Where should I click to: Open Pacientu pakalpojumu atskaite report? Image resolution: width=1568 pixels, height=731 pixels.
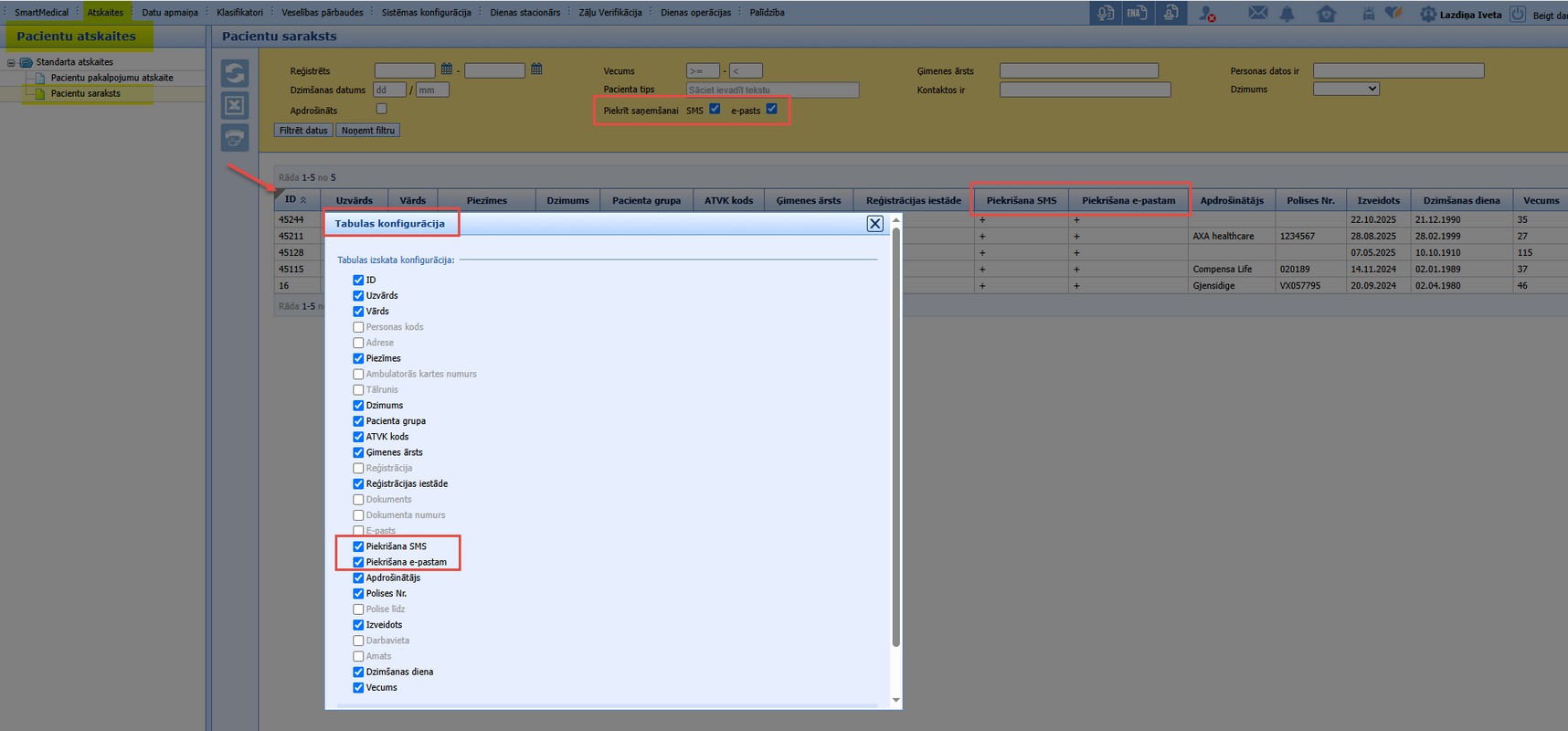pyautogui.click(x=111, y=78)
